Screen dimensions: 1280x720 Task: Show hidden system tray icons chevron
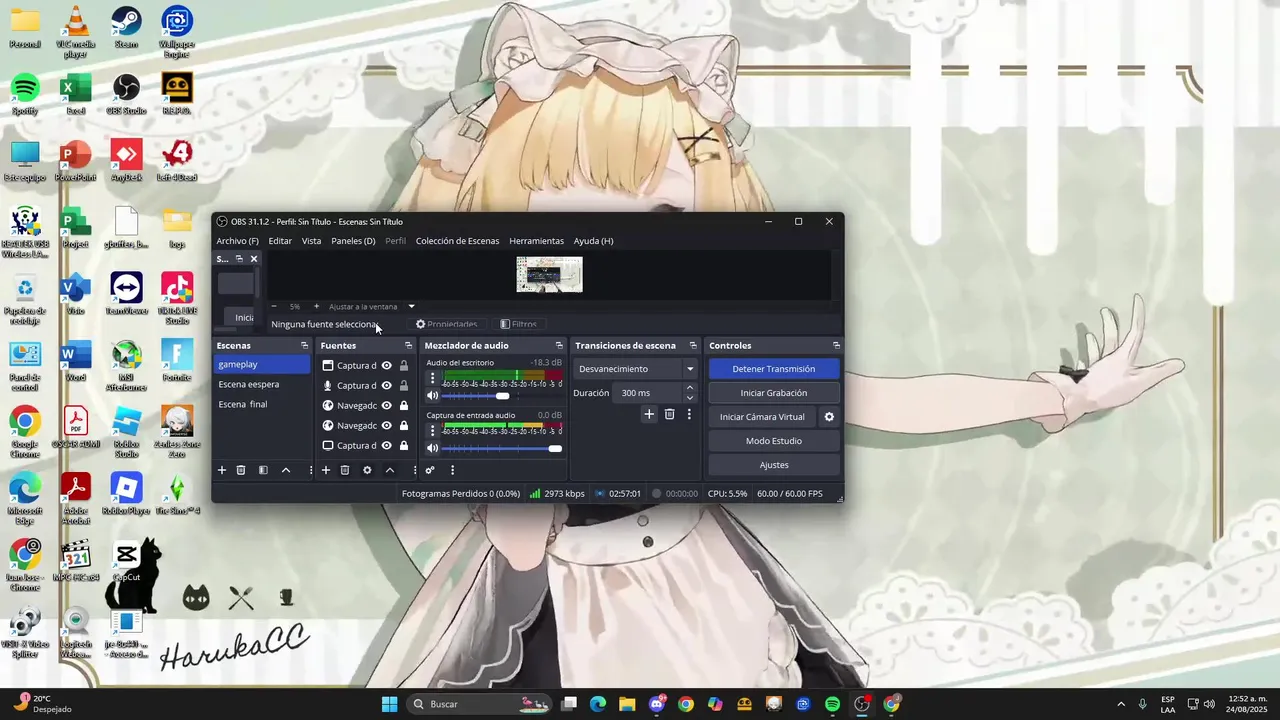click(x=1120, y=705)
